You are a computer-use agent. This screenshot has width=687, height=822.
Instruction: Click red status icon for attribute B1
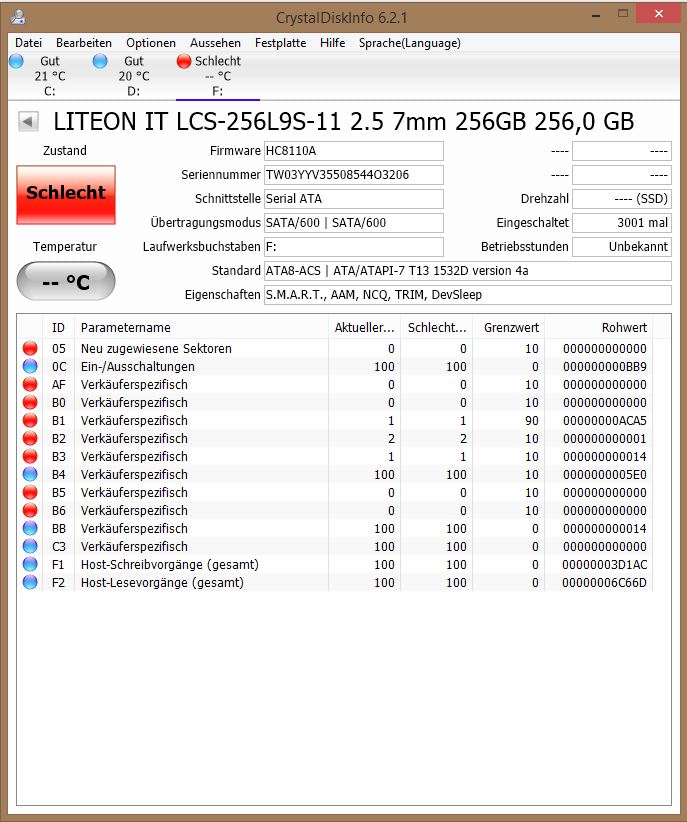[30, 420]
